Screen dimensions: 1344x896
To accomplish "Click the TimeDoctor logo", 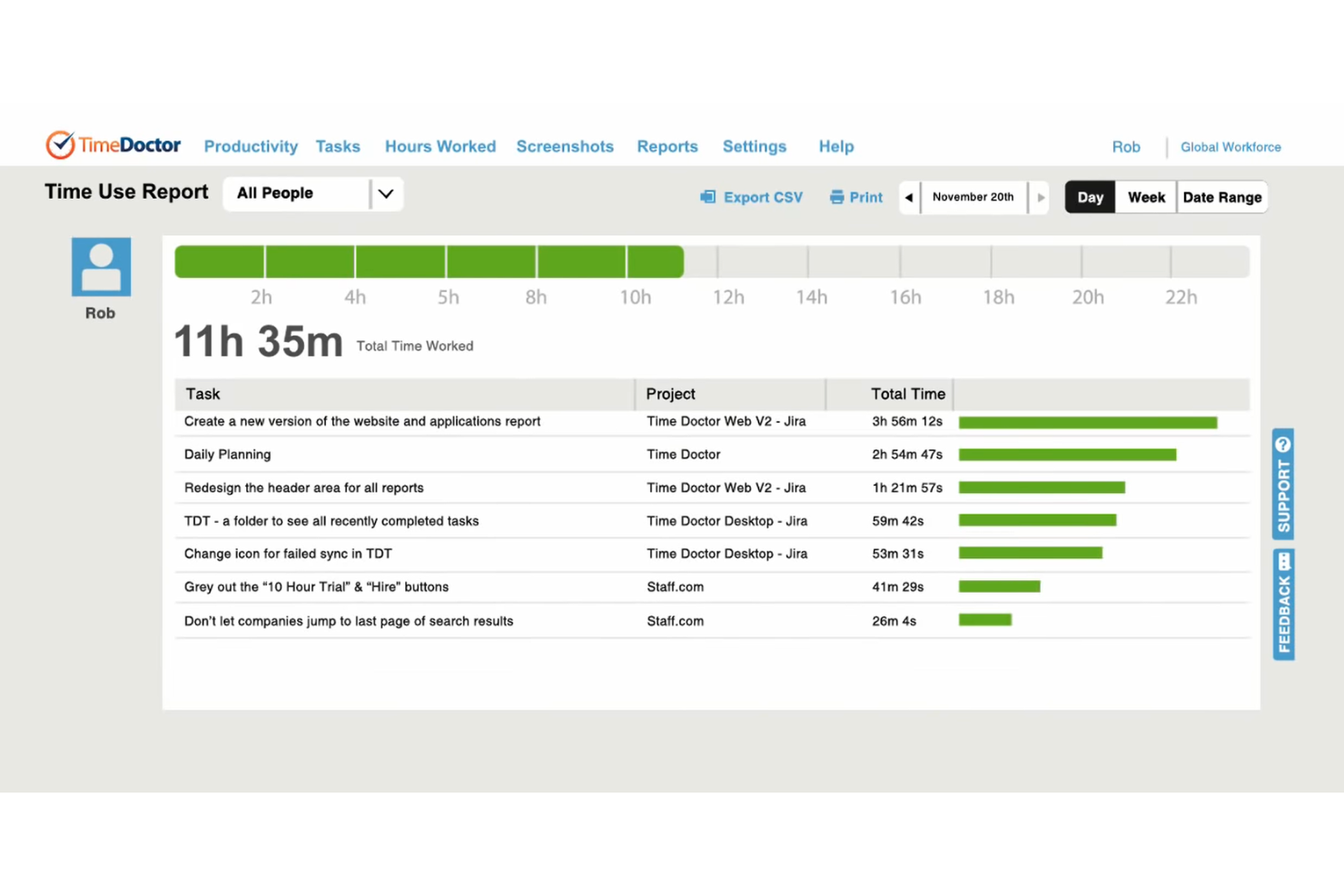I will pos(114,145).
